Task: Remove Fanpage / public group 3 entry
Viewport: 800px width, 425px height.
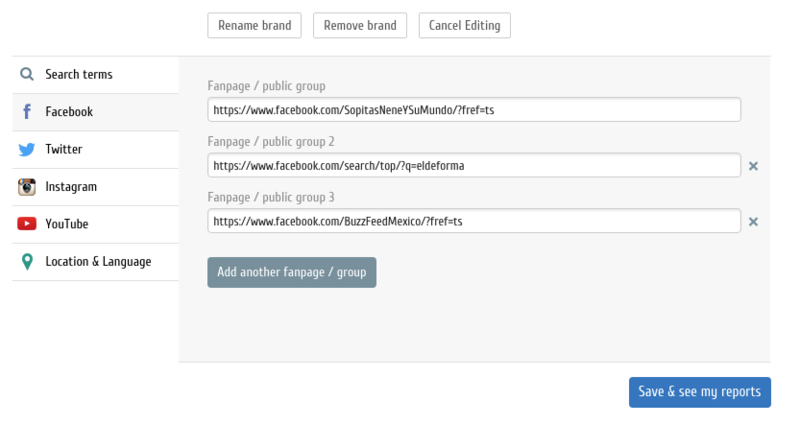Action: (x=753, y=222)
